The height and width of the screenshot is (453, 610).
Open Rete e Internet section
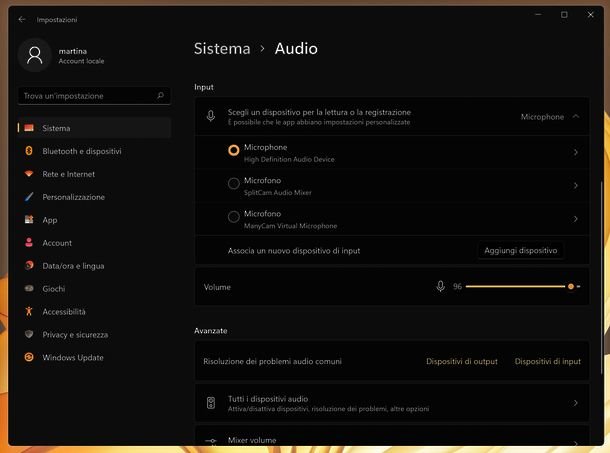[94, 174]
